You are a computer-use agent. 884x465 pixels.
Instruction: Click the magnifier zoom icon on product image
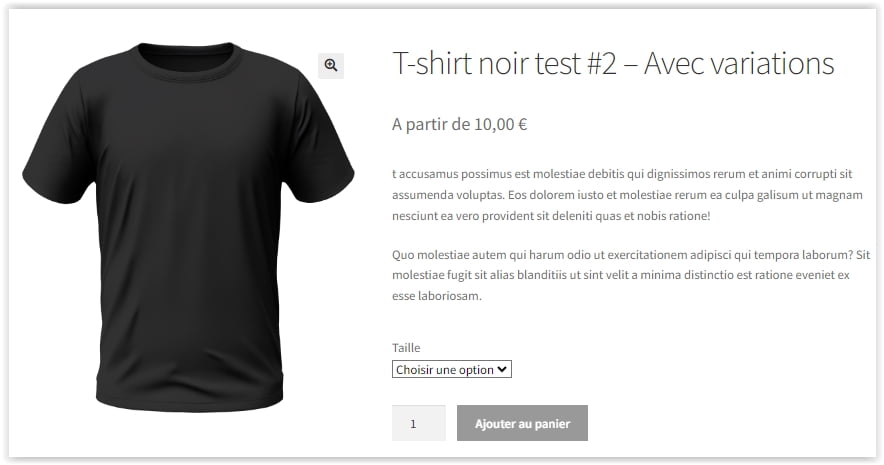pyautogui.click(x=331, y=65)
